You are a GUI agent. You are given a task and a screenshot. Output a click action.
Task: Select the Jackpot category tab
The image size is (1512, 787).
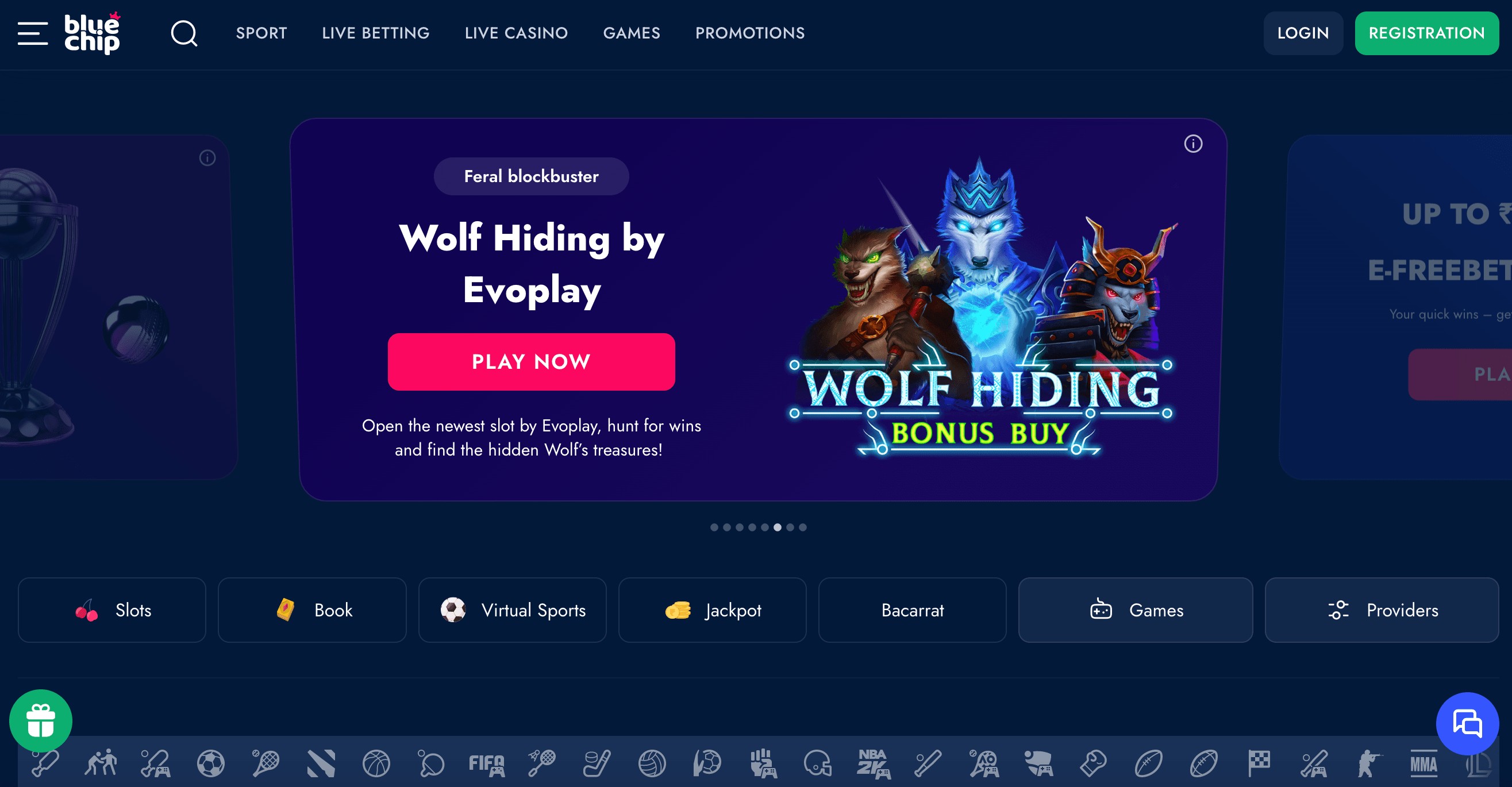pos(713,609)
